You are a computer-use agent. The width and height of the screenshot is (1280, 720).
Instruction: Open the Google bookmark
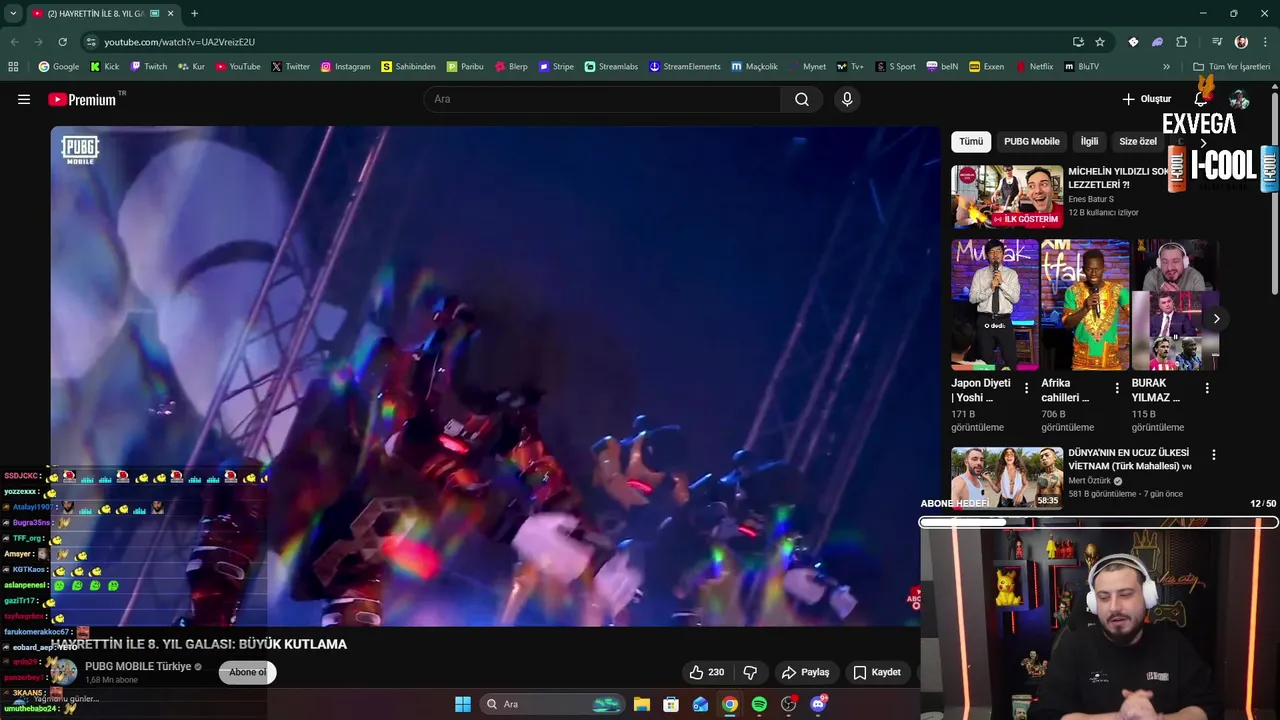pyautogui.click(x=59, y=67)
